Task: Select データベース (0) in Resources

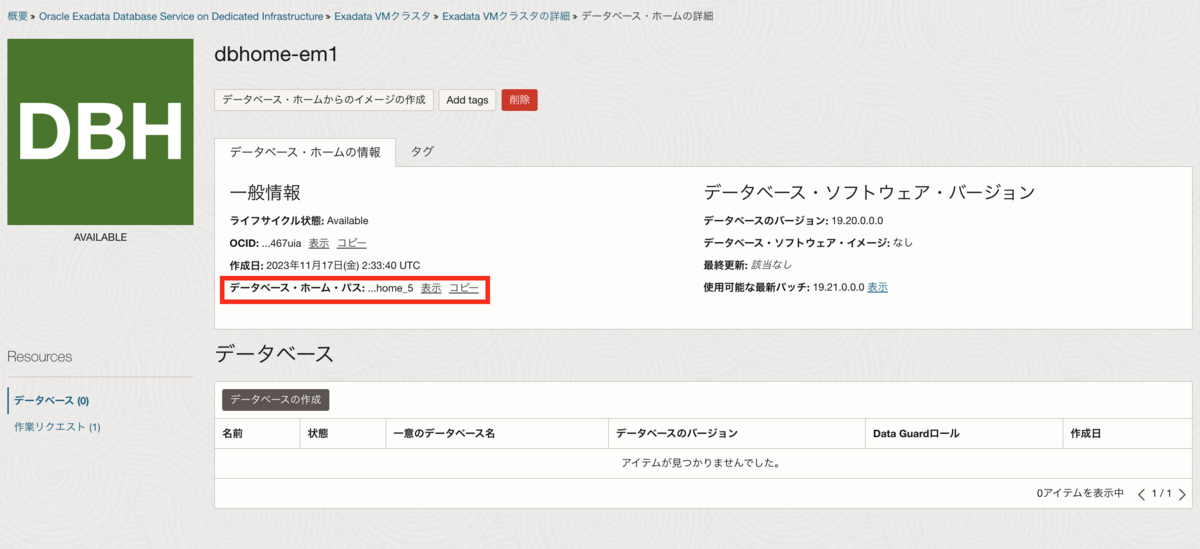Action: tap(52, 401)
